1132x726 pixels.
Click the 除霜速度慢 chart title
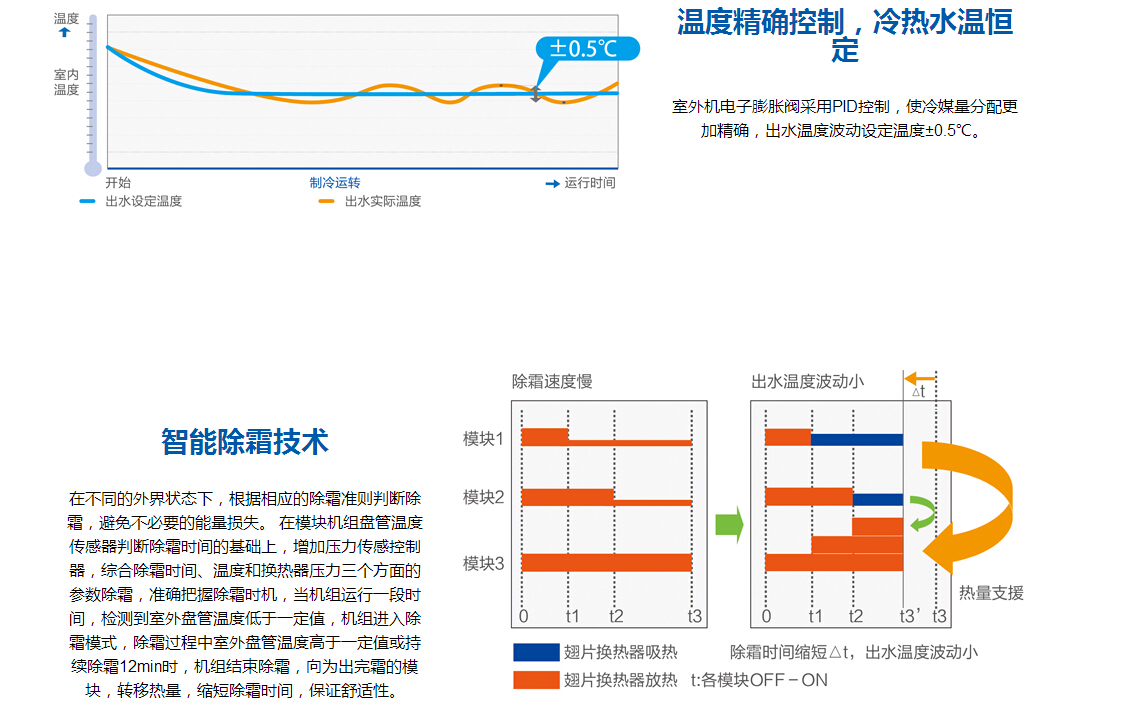[x=552, y=381]
